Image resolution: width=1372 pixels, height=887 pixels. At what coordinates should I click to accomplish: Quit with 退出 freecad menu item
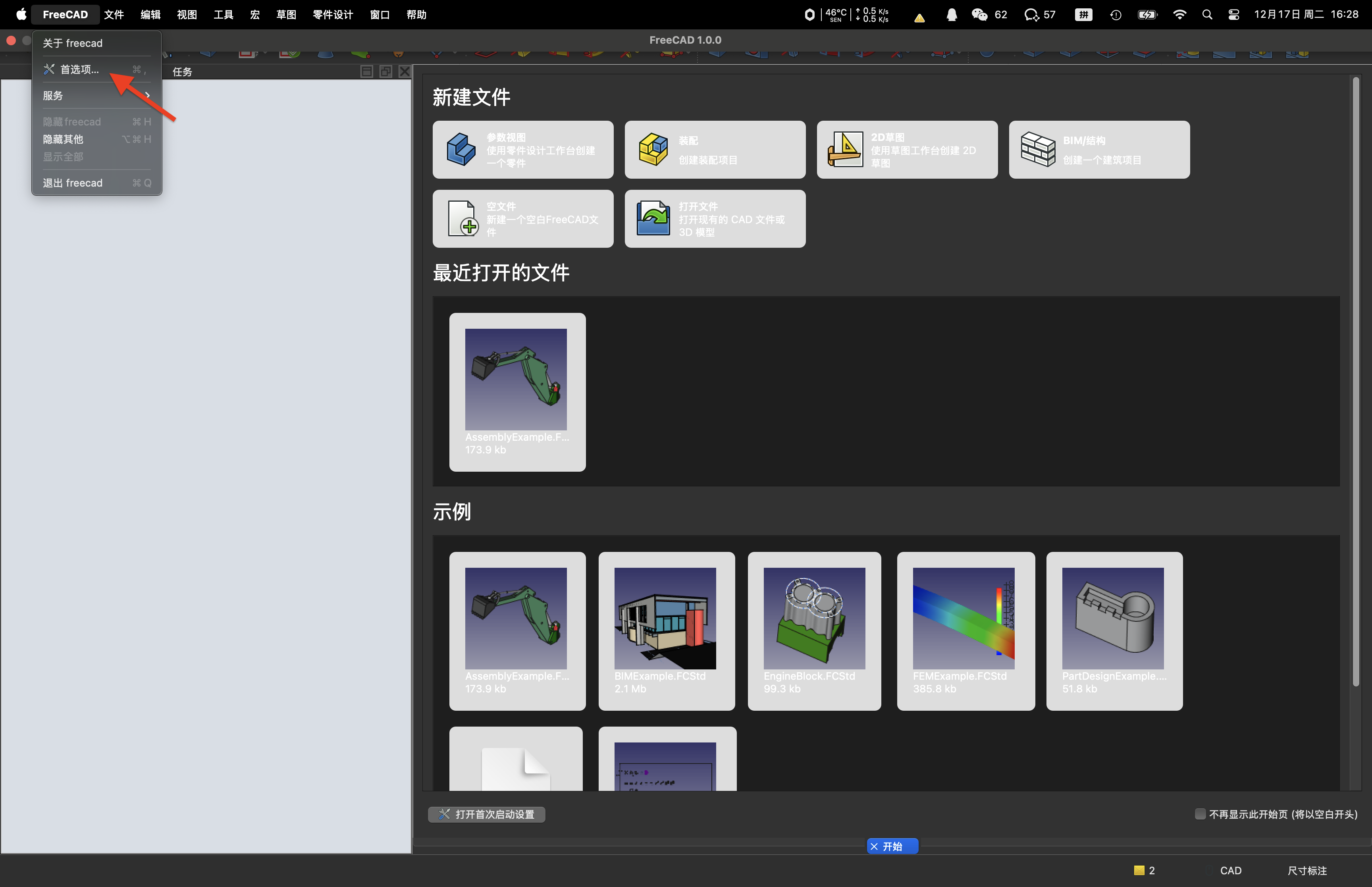pos(97,183)
